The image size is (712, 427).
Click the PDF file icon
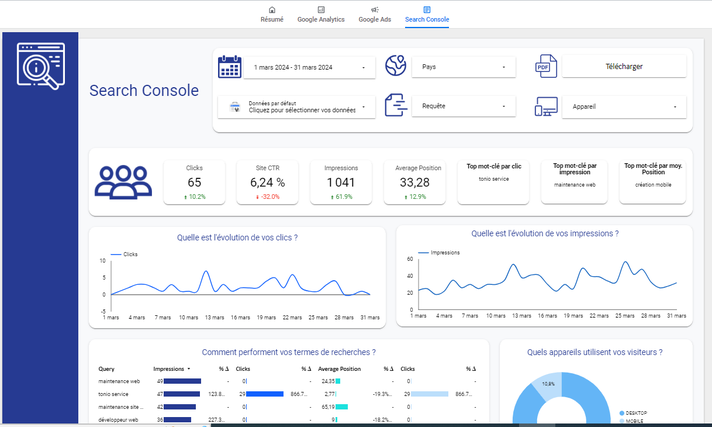545,66
